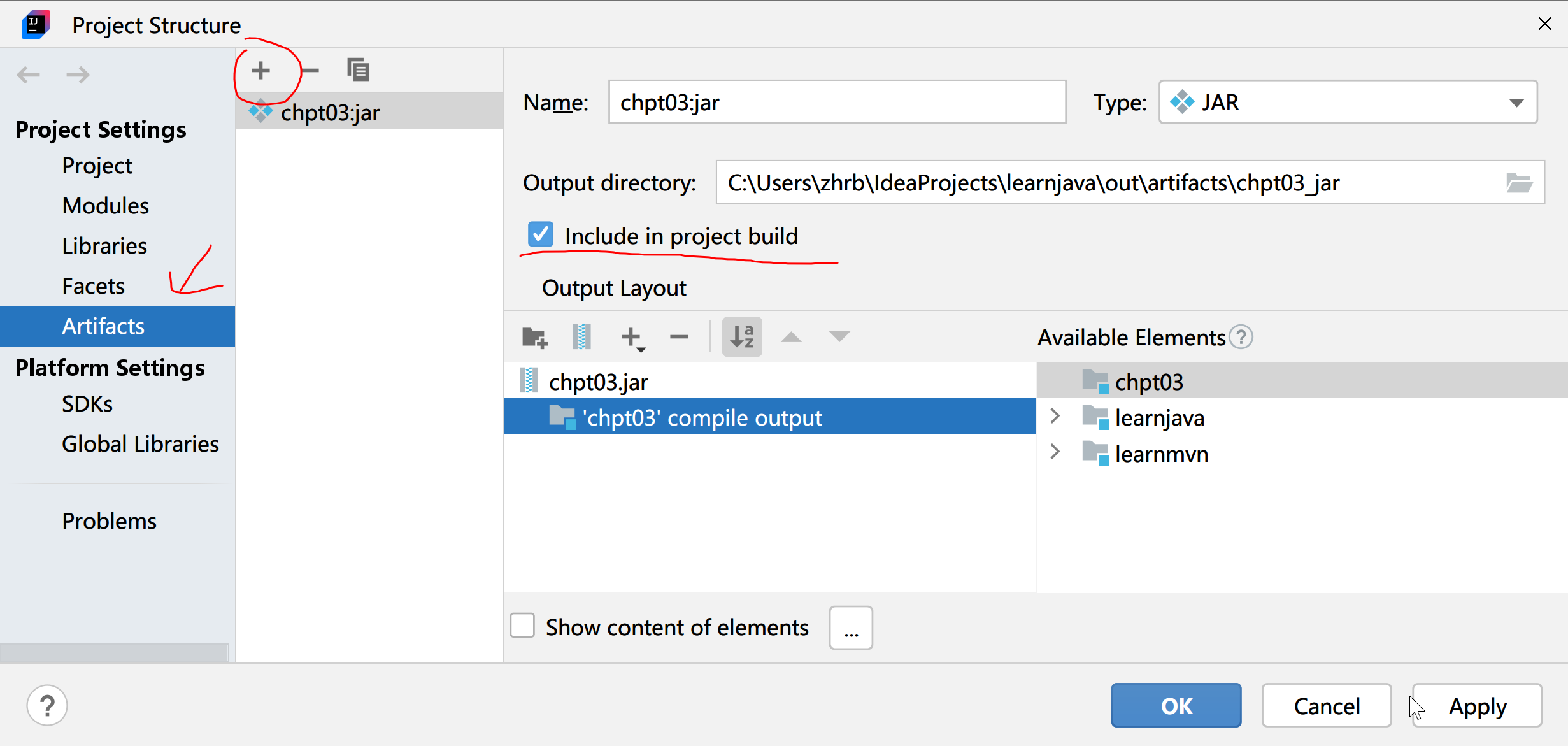Click the add new artifact plus icon

coord(260,70)
